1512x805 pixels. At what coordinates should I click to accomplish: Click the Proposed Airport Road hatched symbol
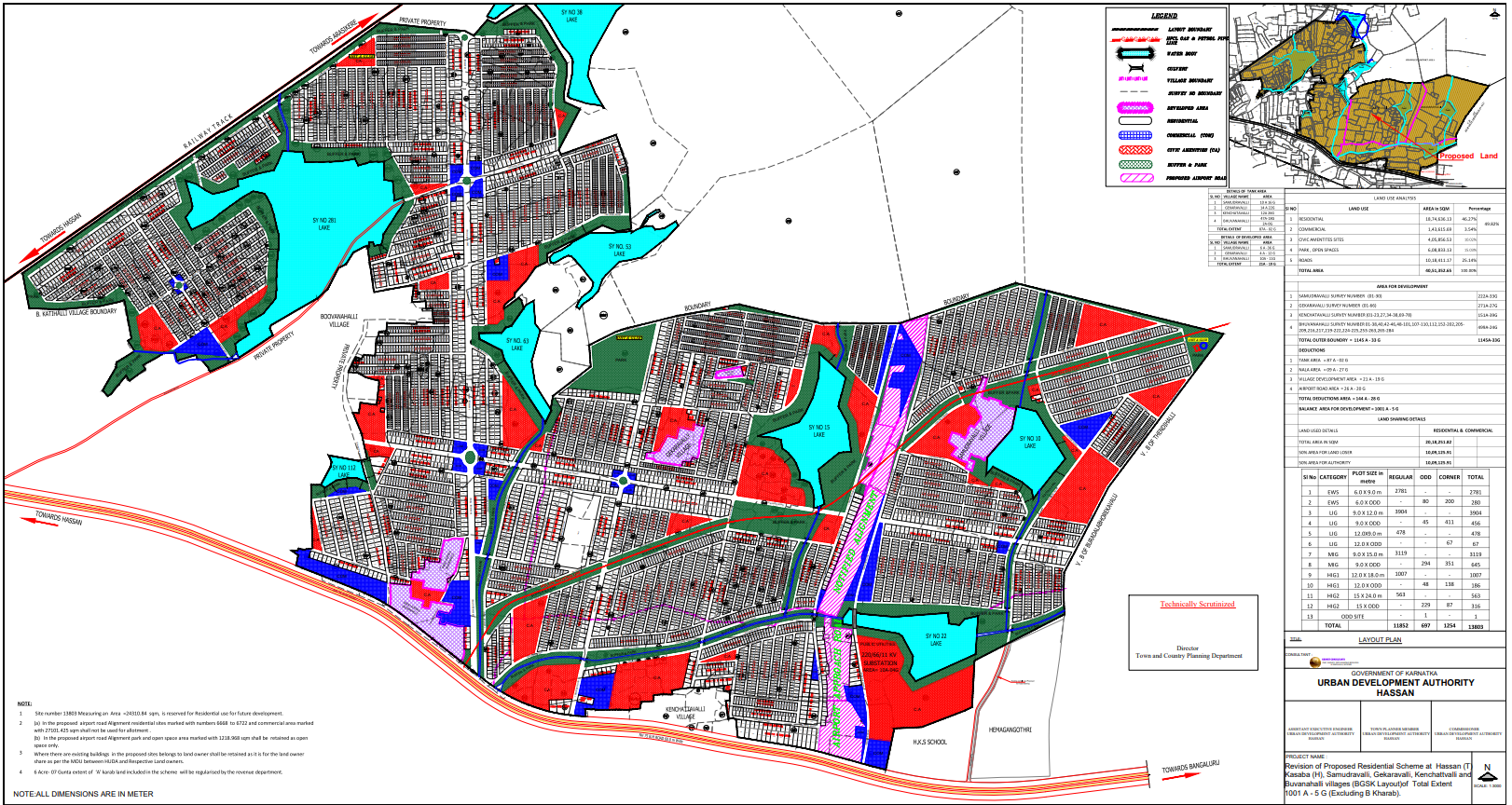(1137, 177)
